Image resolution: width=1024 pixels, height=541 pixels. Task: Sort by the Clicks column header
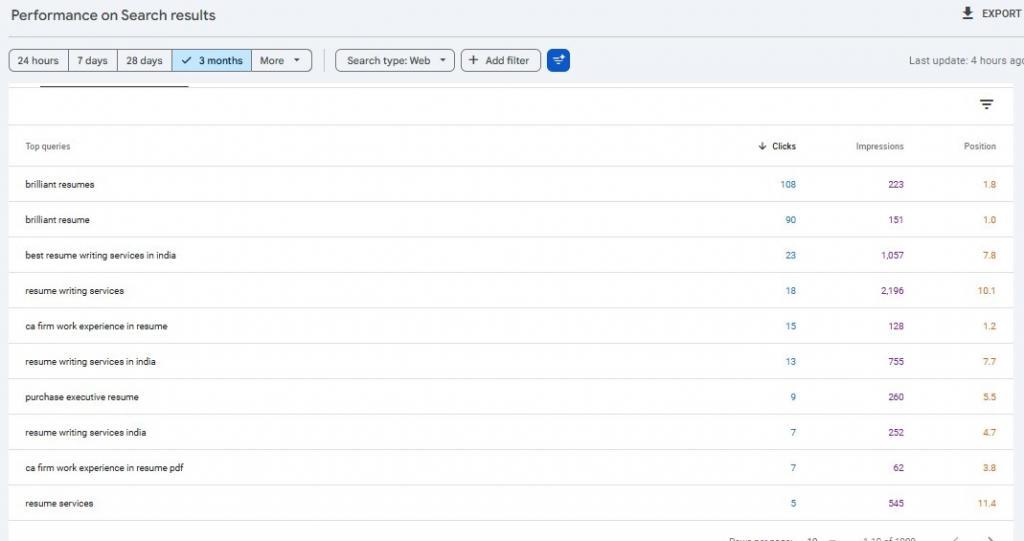coord(784,146)
